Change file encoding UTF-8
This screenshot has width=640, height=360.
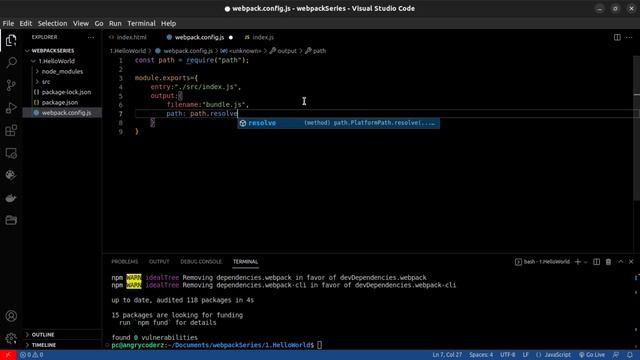[507, 355]
